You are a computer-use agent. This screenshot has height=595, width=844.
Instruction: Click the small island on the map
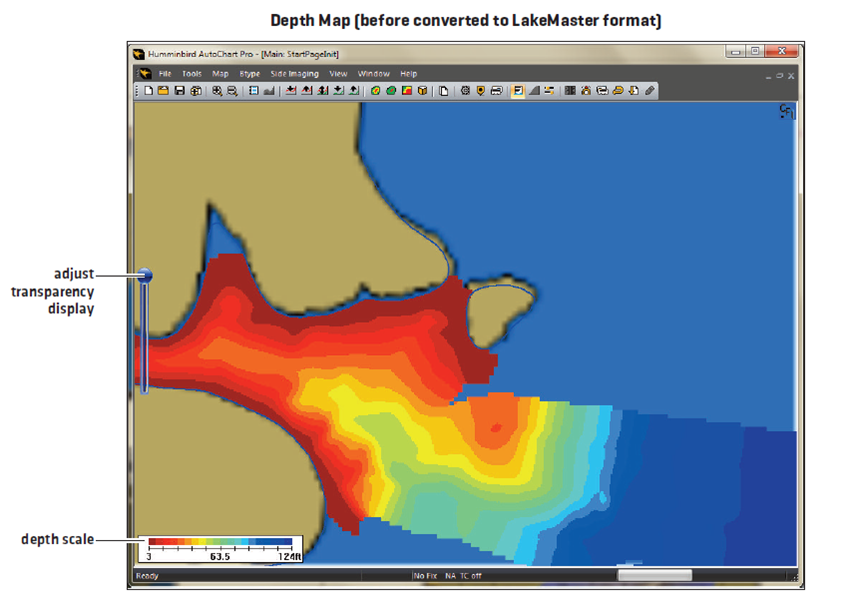(x=499, y=312)
